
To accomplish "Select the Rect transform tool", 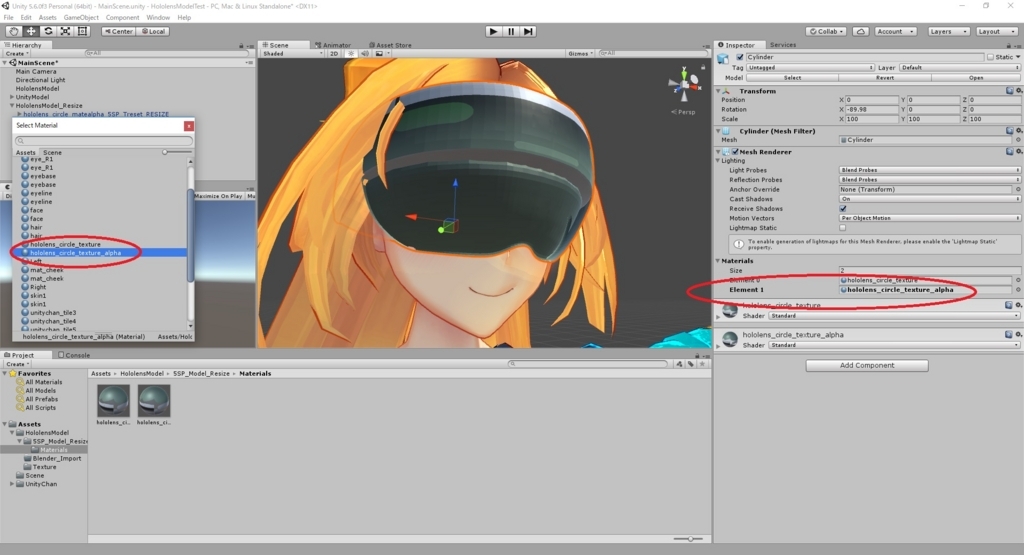I will pos(82,31).
